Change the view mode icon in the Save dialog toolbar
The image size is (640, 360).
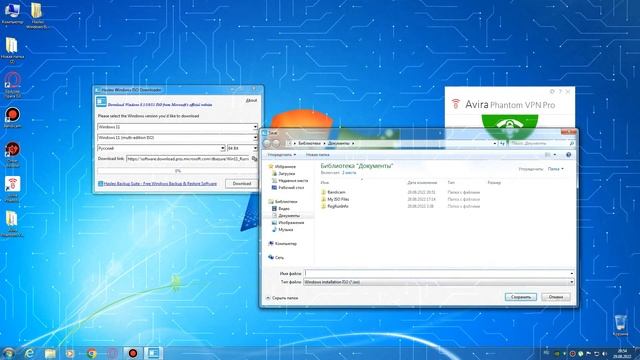[x=548, y=155]
